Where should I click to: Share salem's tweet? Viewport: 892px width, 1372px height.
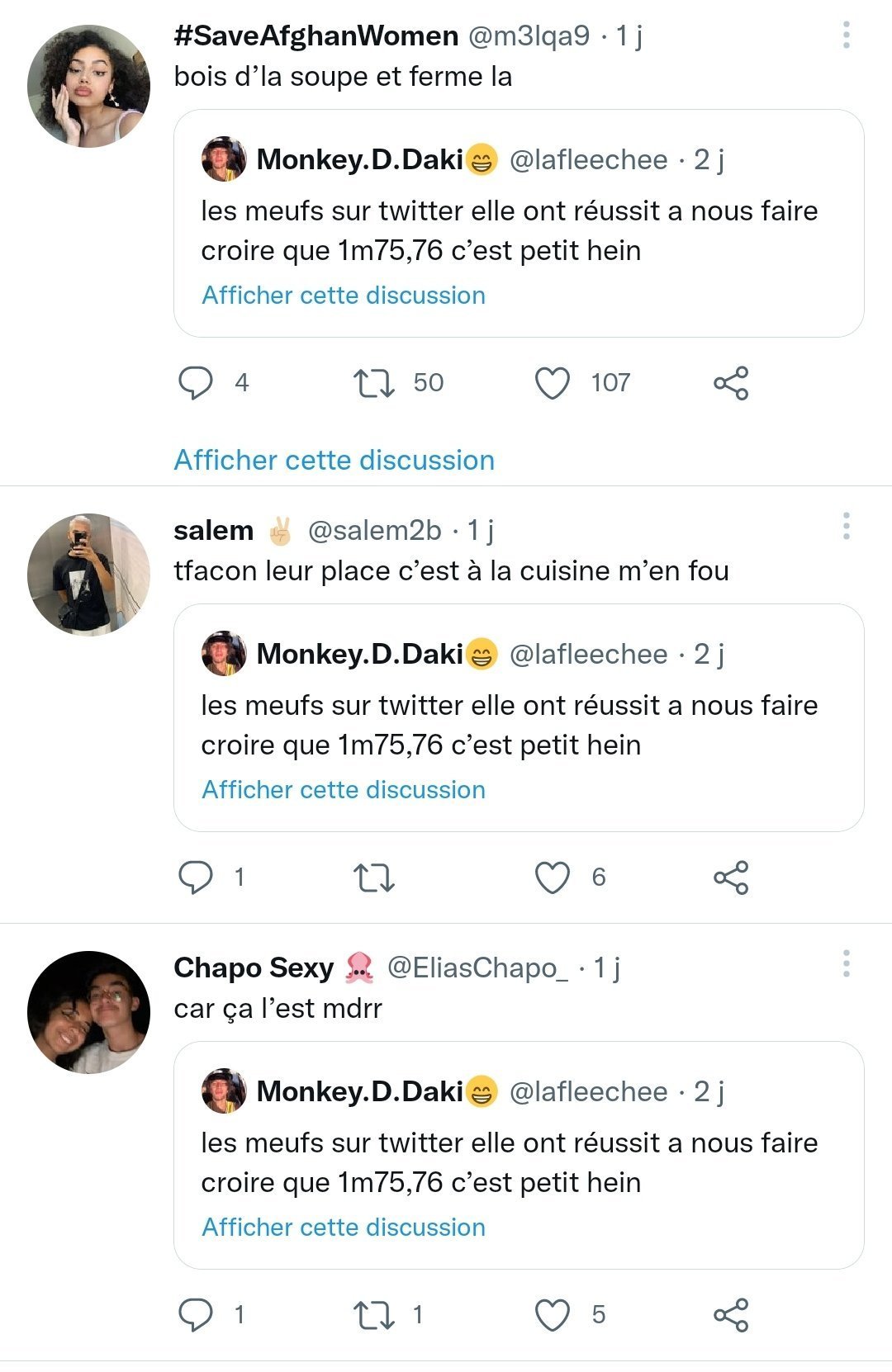731,878
